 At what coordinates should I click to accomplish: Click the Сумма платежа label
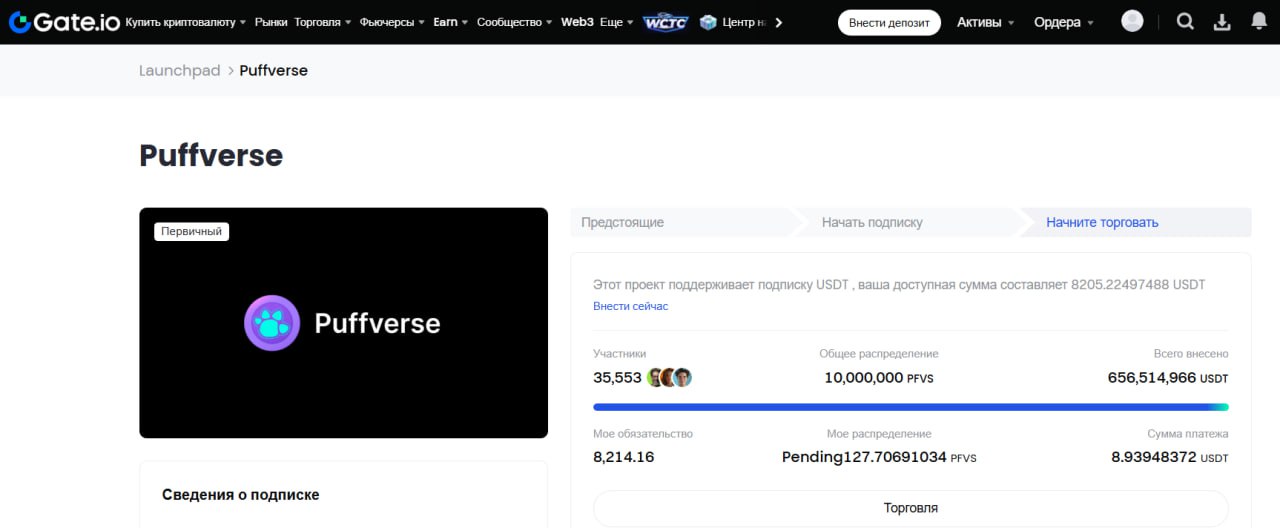(1188, 434)
